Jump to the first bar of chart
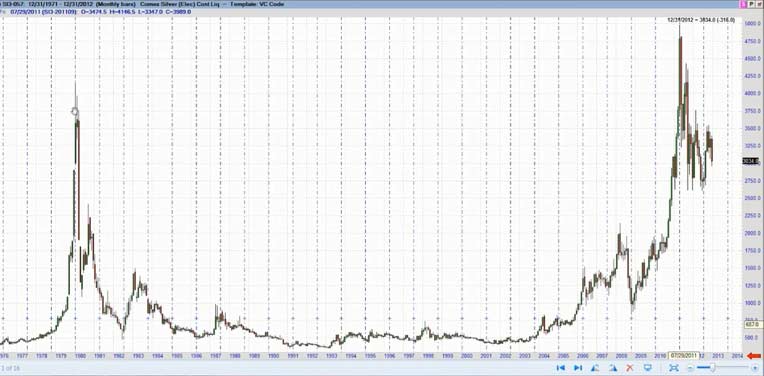The image size is (764, 376). (x=560, y=368)
